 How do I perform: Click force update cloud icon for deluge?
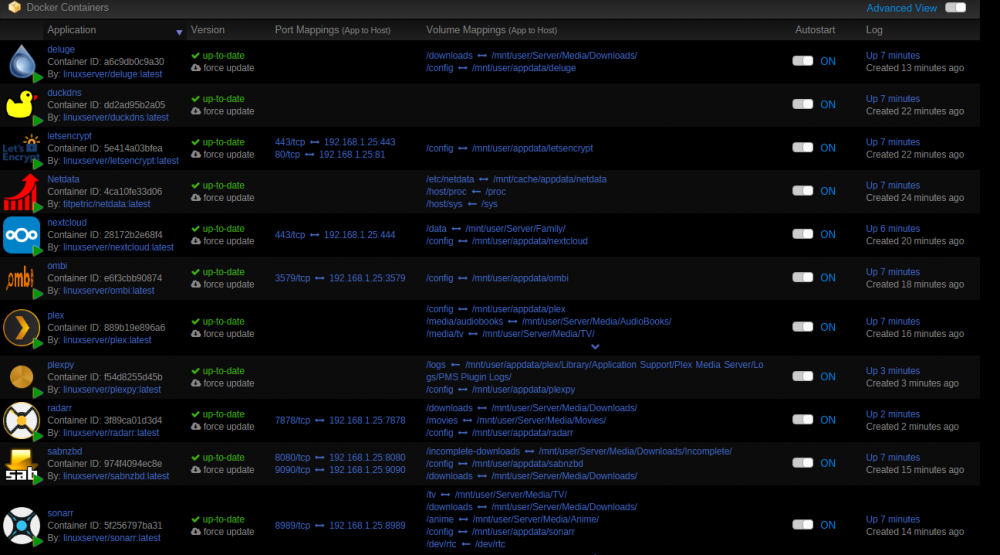coord(196,68)
